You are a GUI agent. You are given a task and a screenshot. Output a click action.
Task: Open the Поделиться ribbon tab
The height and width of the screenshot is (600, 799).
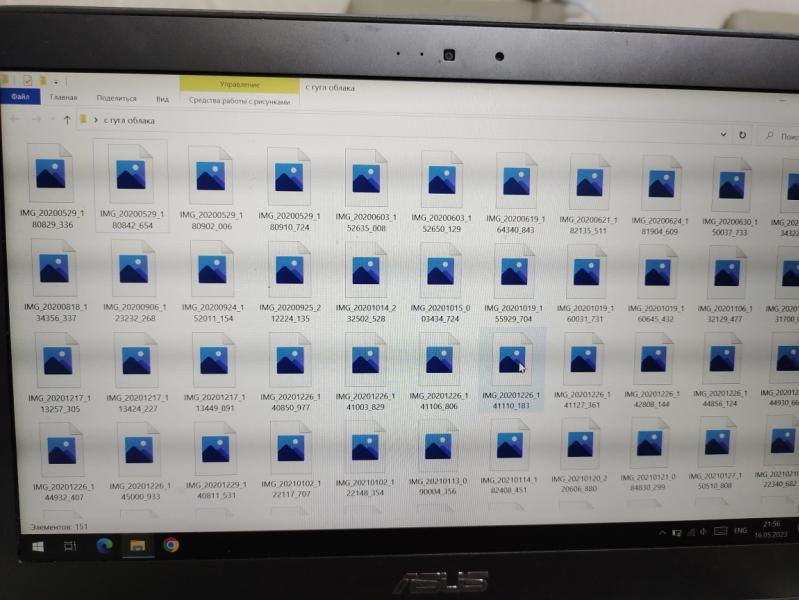click(116, 98)
